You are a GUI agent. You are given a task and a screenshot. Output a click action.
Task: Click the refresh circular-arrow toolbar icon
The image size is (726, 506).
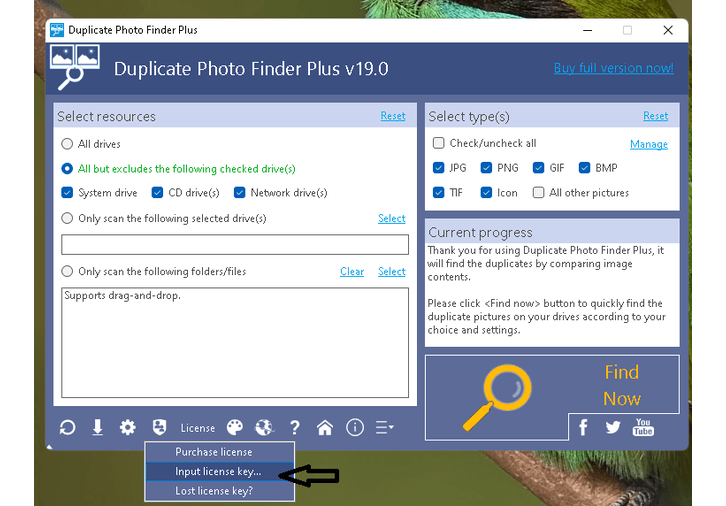tap(68, 427)
